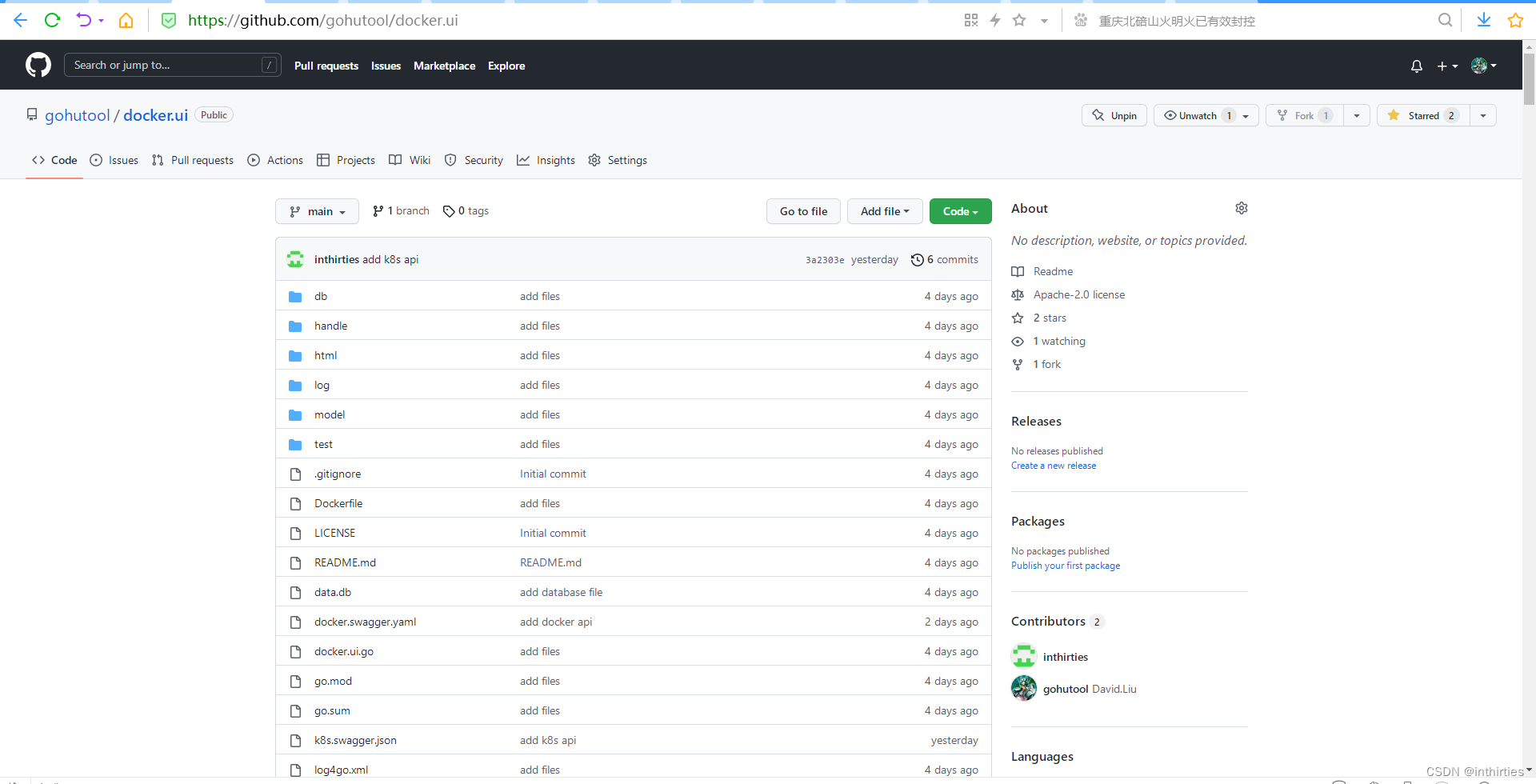Viewport: 1536px width, 784px height.
Task: Go to browser home icon
Action: click(126, 20)
